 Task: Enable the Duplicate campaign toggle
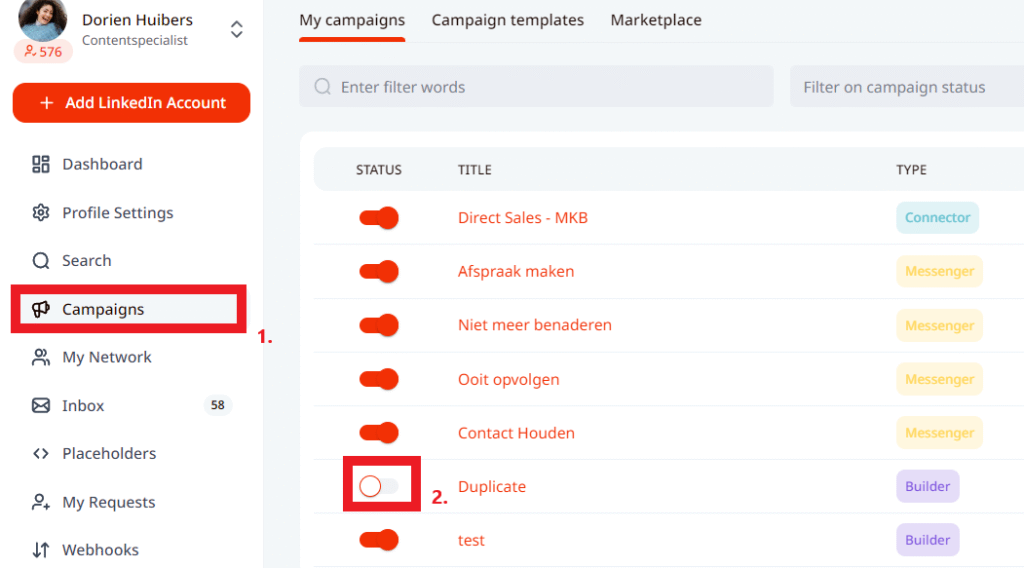(x=379, y=487)
